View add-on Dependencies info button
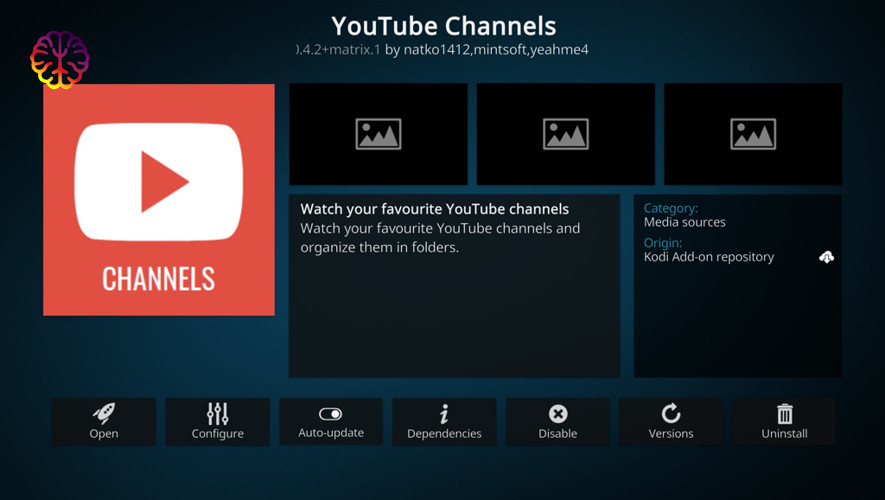The width and height of the screenshot is (885, 500). click(444, 422)
